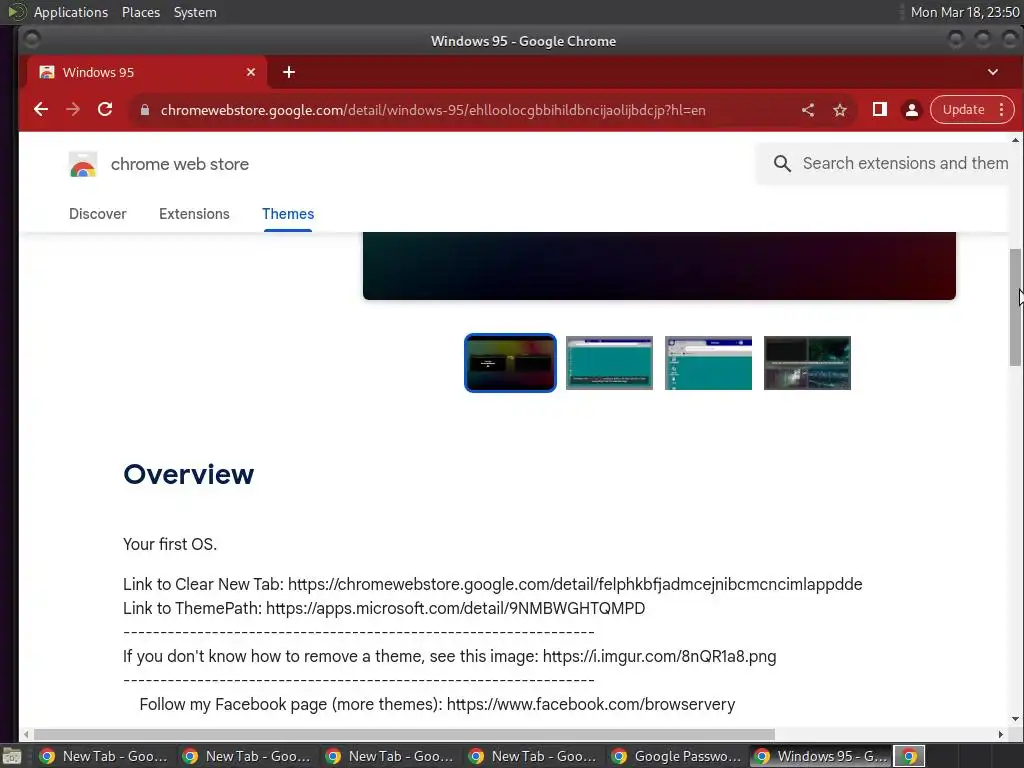
Task: Click the horizontal page scrollbar thumb
Action: pos(404,734)
